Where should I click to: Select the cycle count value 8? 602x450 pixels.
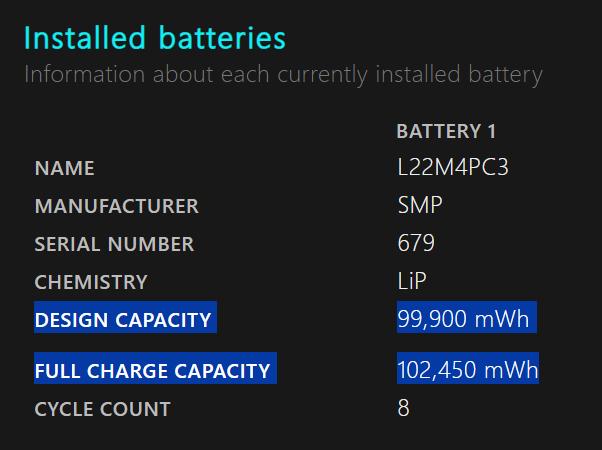[x=403, y=408]
